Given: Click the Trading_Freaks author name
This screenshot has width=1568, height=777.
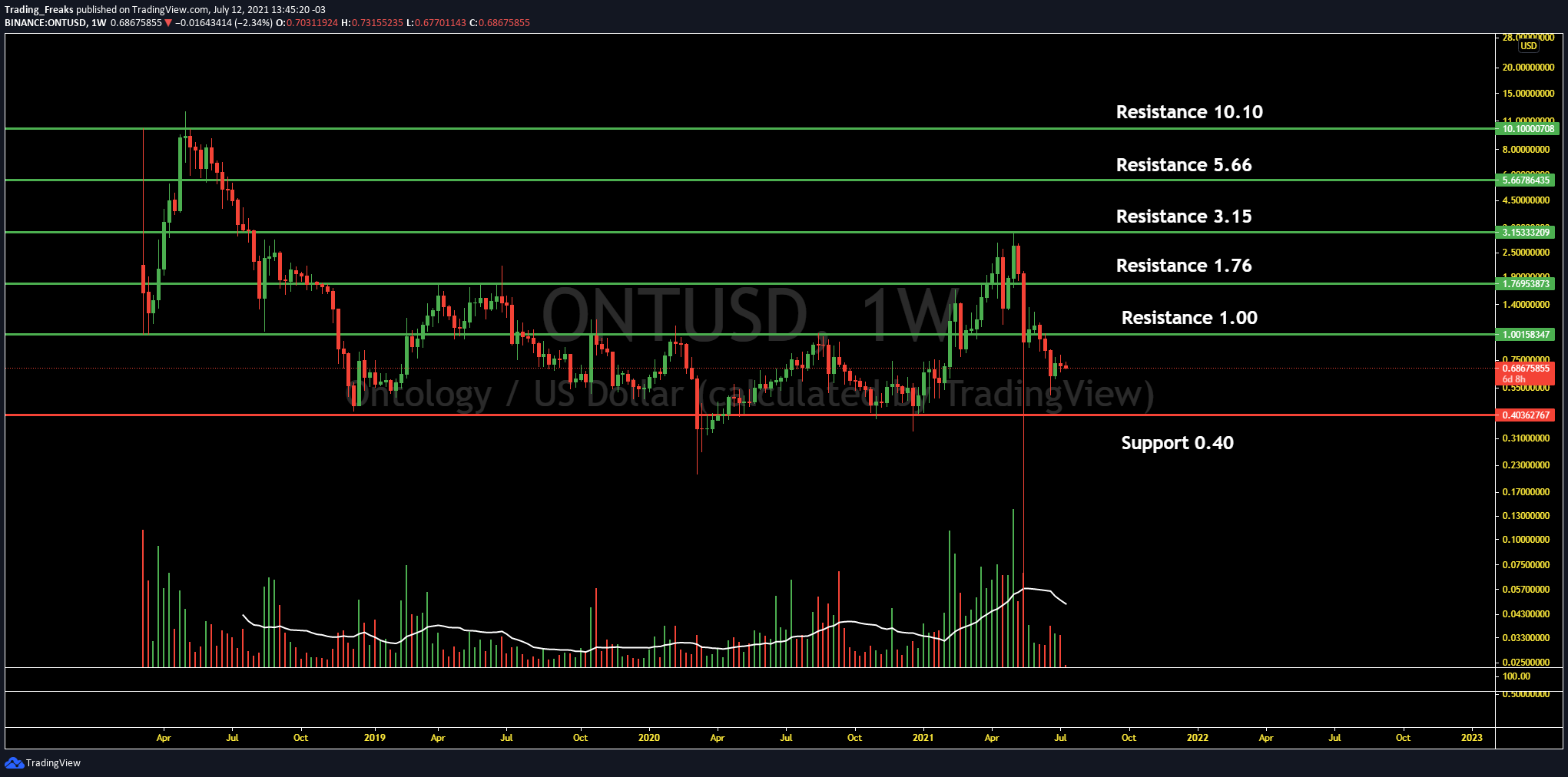Looking at the screenshot, I should [39, 10].
